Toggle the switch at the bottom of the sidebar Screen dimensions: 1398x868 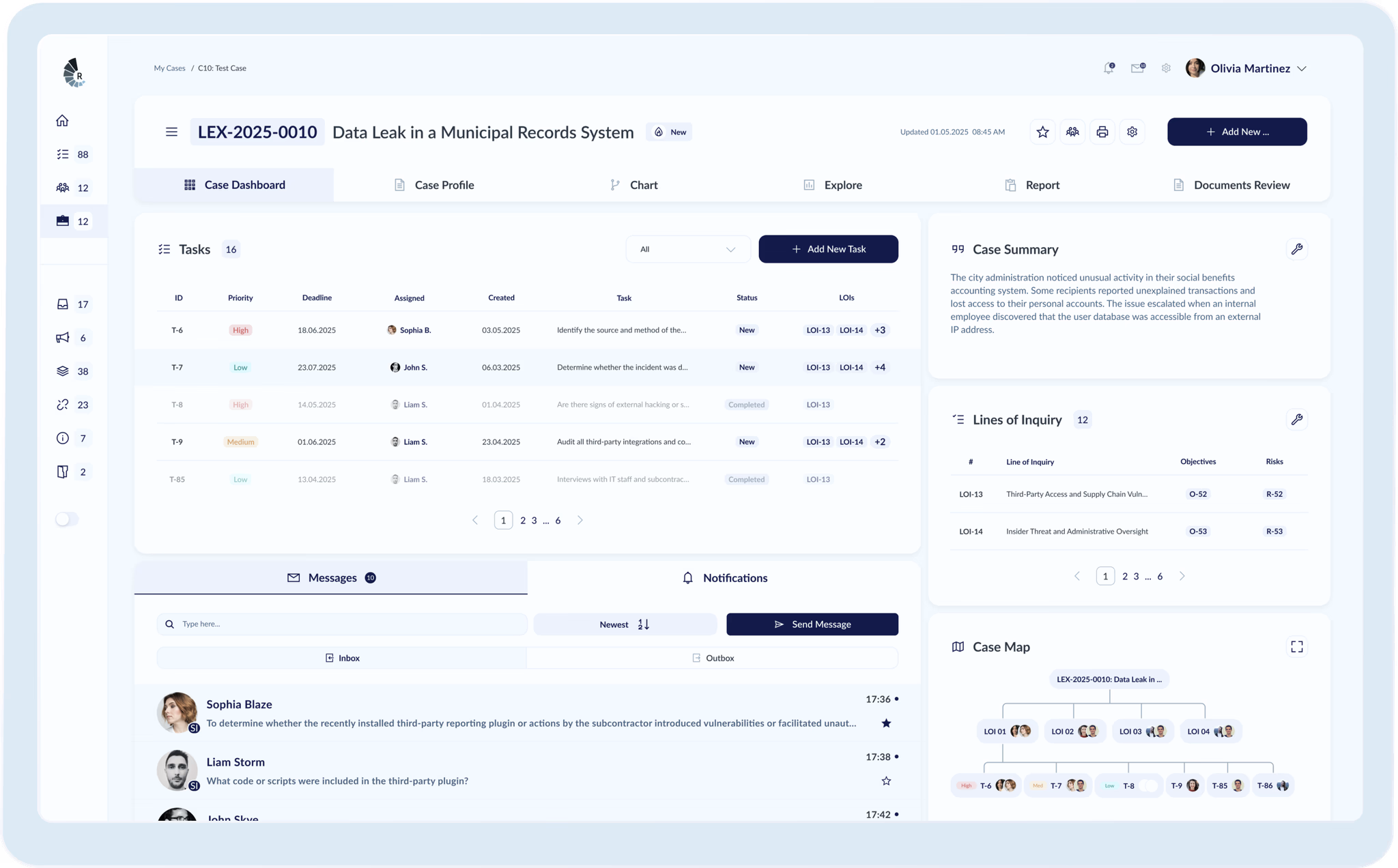pyautogui.click(x=67, y=519)
